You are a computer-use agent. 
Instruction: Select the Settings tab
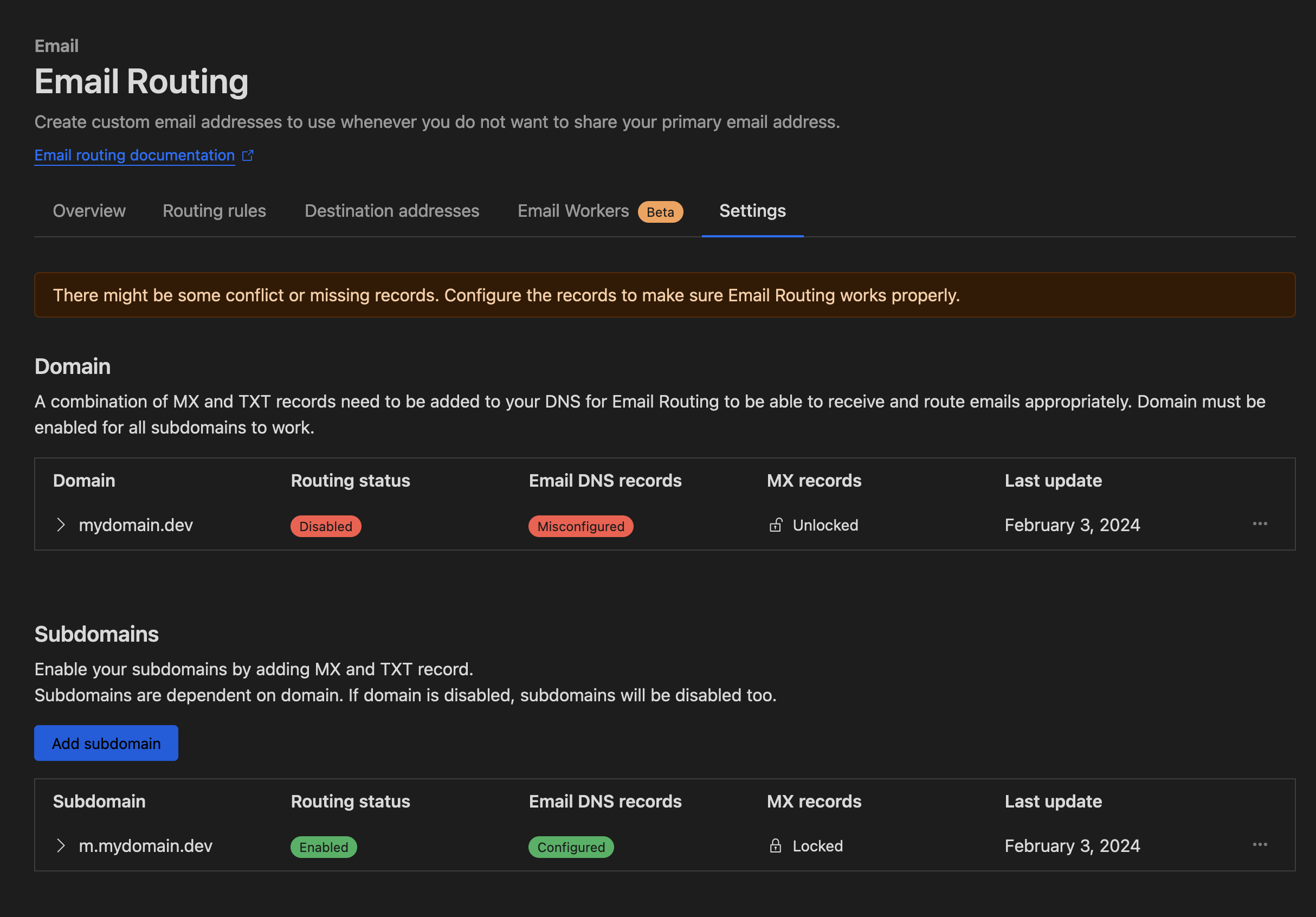point(752,211)
